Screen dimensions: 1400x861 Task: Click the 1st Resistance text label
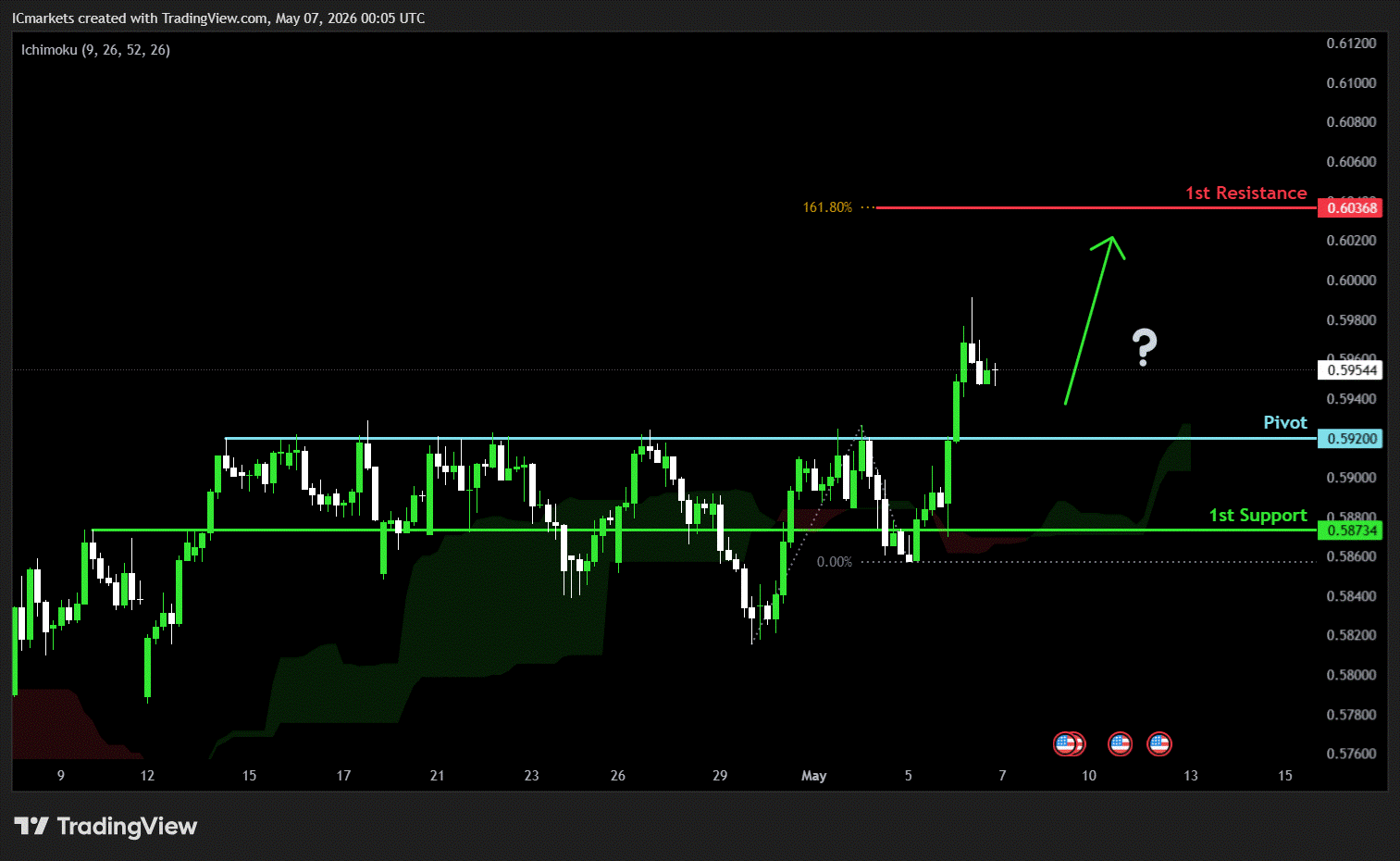coord(1246,193)
